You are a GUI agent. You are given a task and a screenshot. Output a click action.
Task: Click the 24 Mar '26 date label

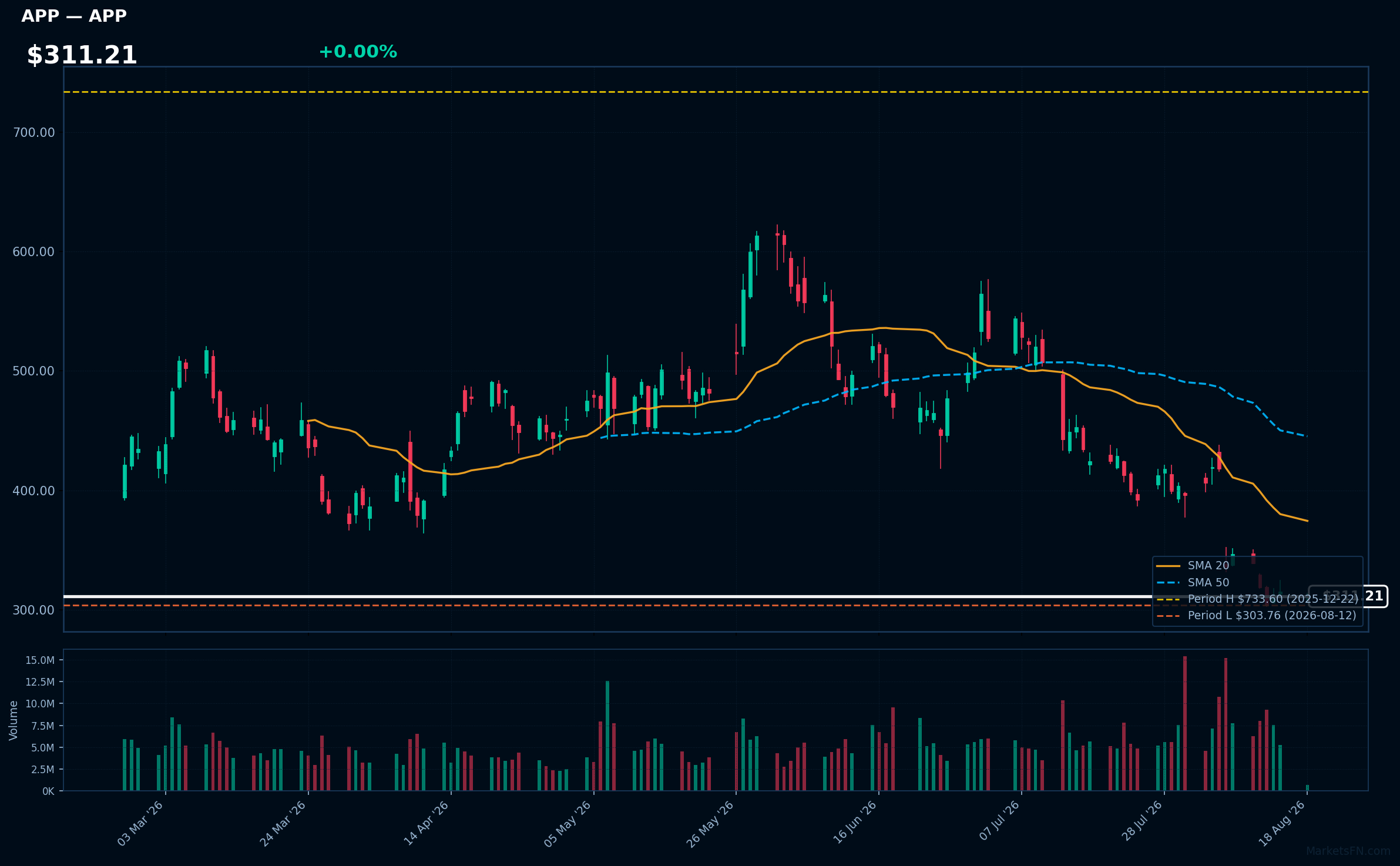coord(283,823)
